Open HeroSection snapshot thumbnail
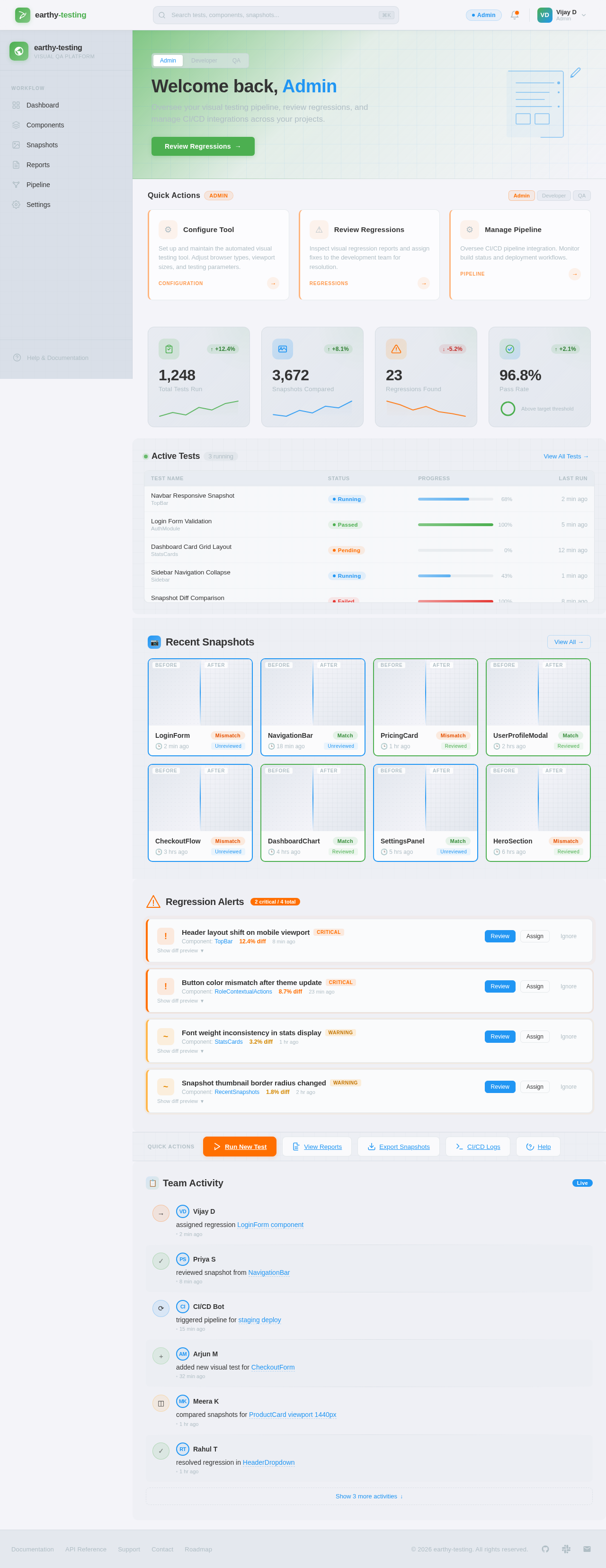Viewport: 606px width, 1568px height. 538,798
